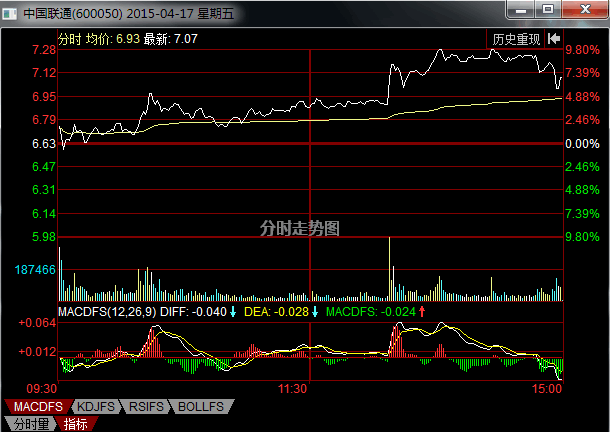Click the 09:30 opening time marker
The height and width of the screenshot is (432, 610).
tap(40, 388)
